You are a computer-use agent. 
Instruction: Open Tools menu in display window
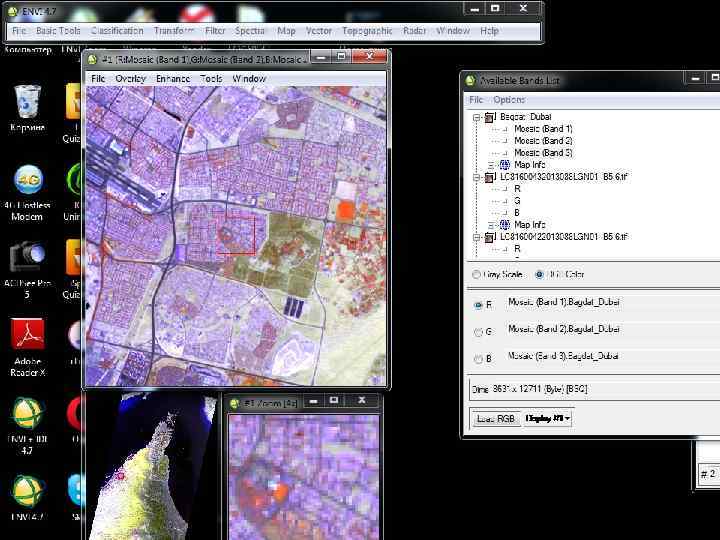pyautogui.click(x=211, y=79)
